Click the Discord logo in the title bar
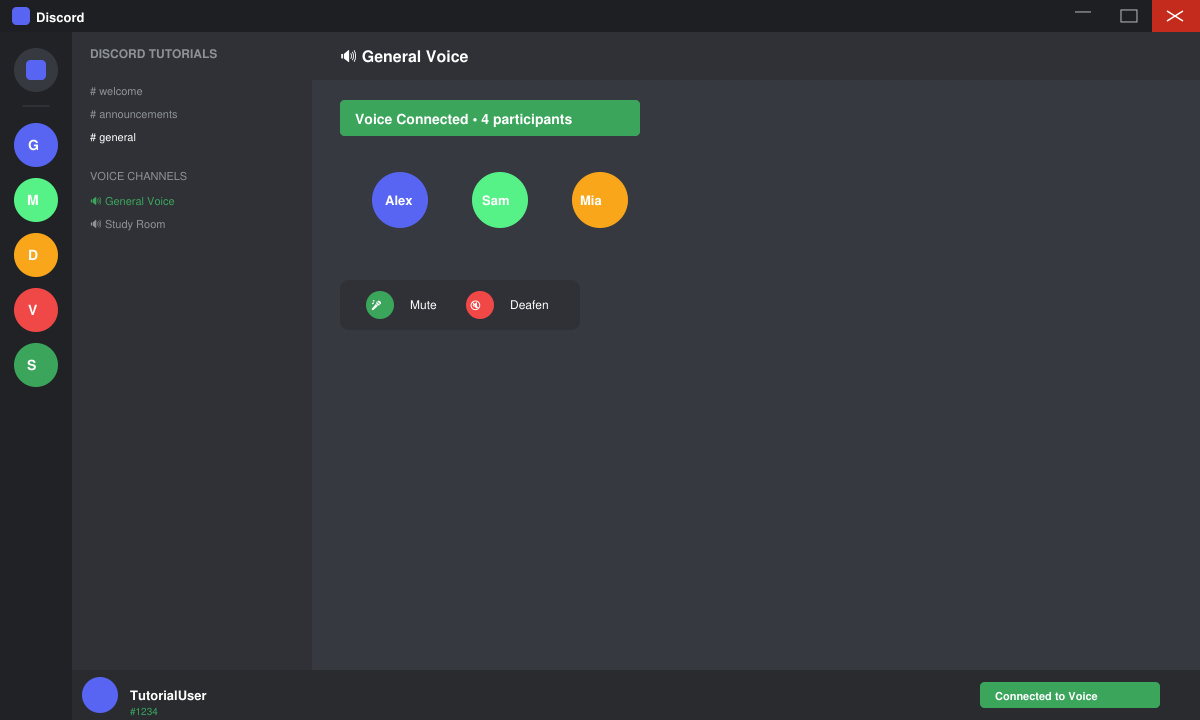The image size is (1200, 720). click(21, 16)
